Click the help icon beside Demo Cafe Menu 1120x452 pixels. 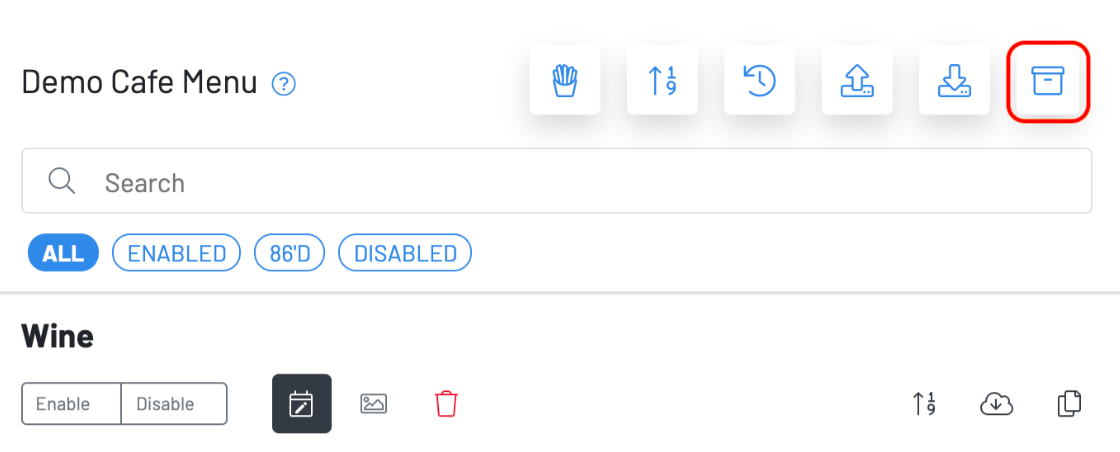coord(284,84)
